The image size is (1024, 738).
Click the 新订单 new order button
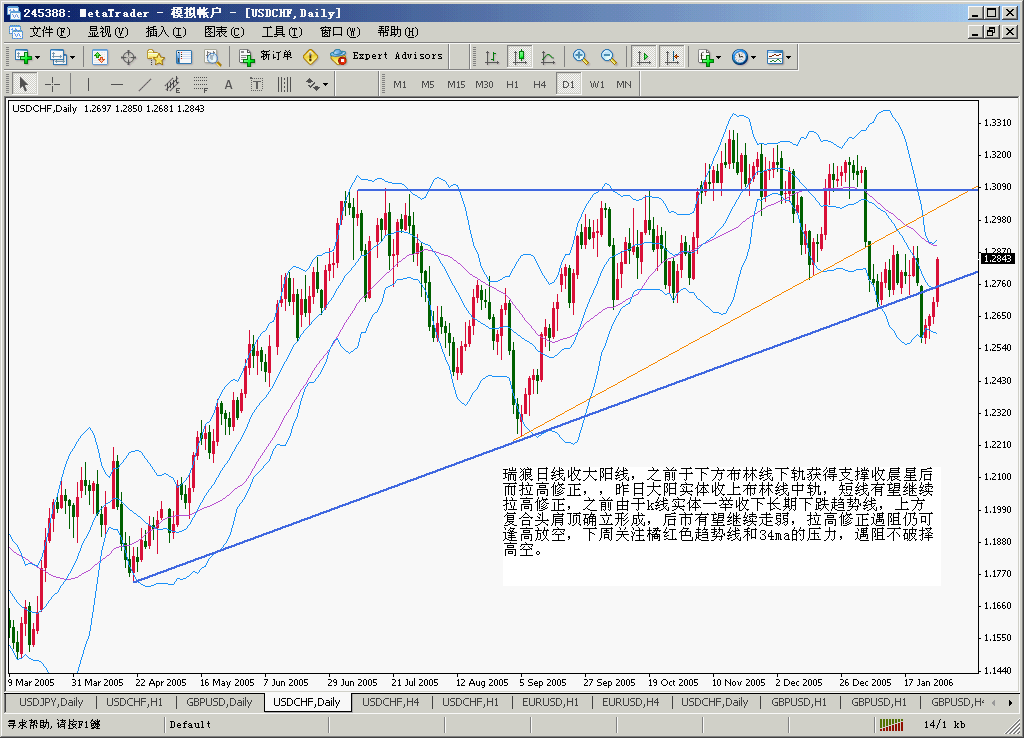[x=265, y=57]
